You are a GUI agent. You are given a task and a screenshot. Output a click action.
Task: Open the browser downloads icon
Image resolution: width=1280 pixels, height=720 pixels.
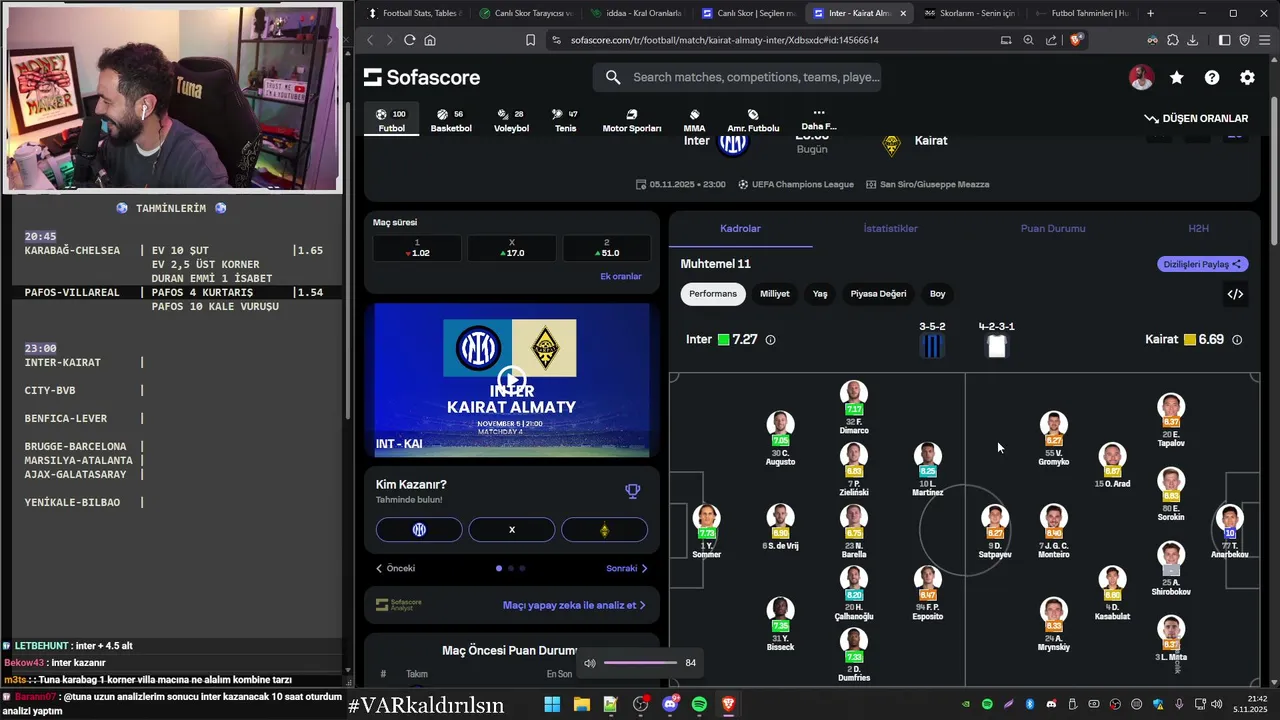point(1193,40)
